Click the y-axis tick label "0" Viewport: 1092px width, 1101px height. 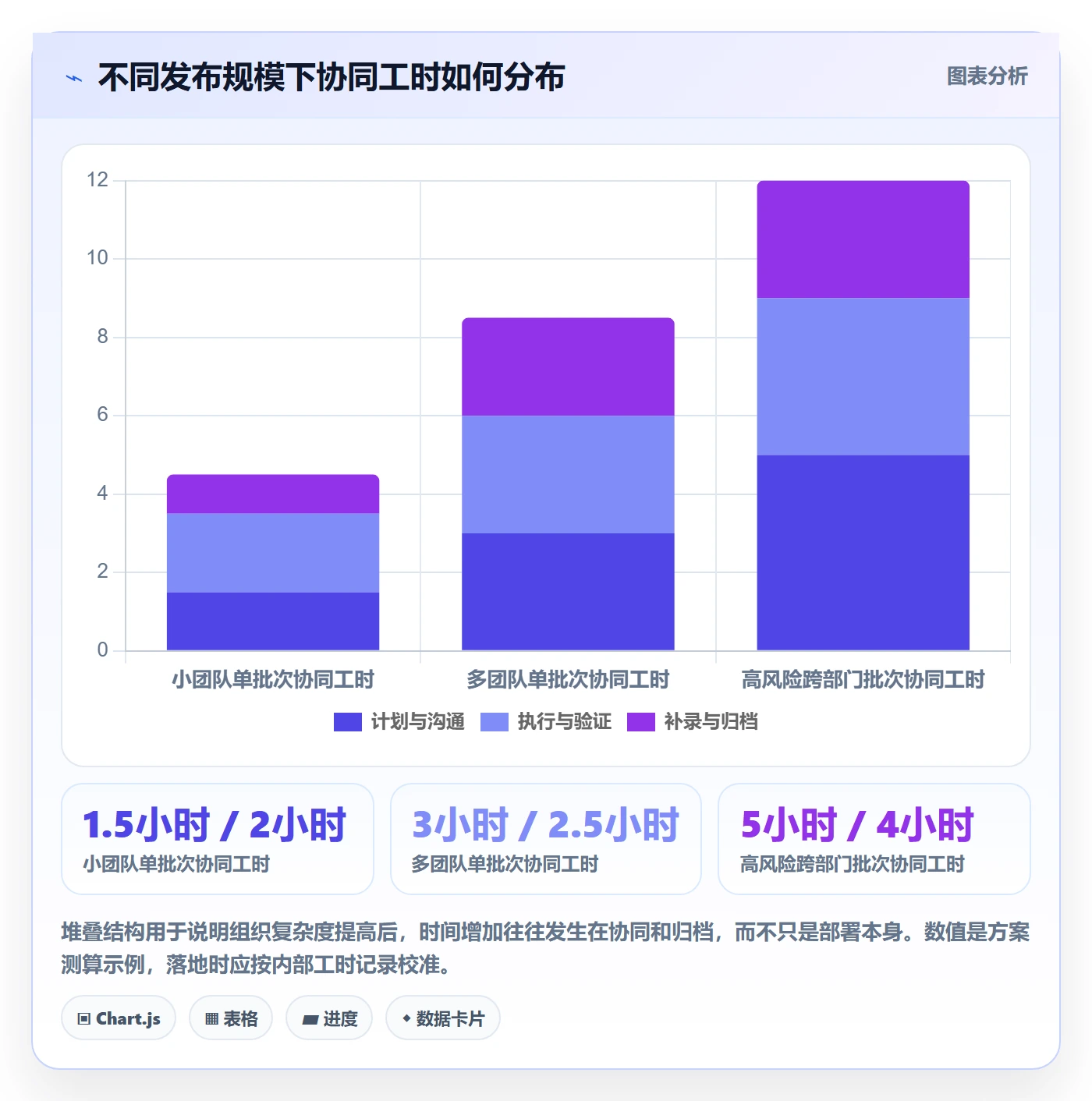[102, 650]
